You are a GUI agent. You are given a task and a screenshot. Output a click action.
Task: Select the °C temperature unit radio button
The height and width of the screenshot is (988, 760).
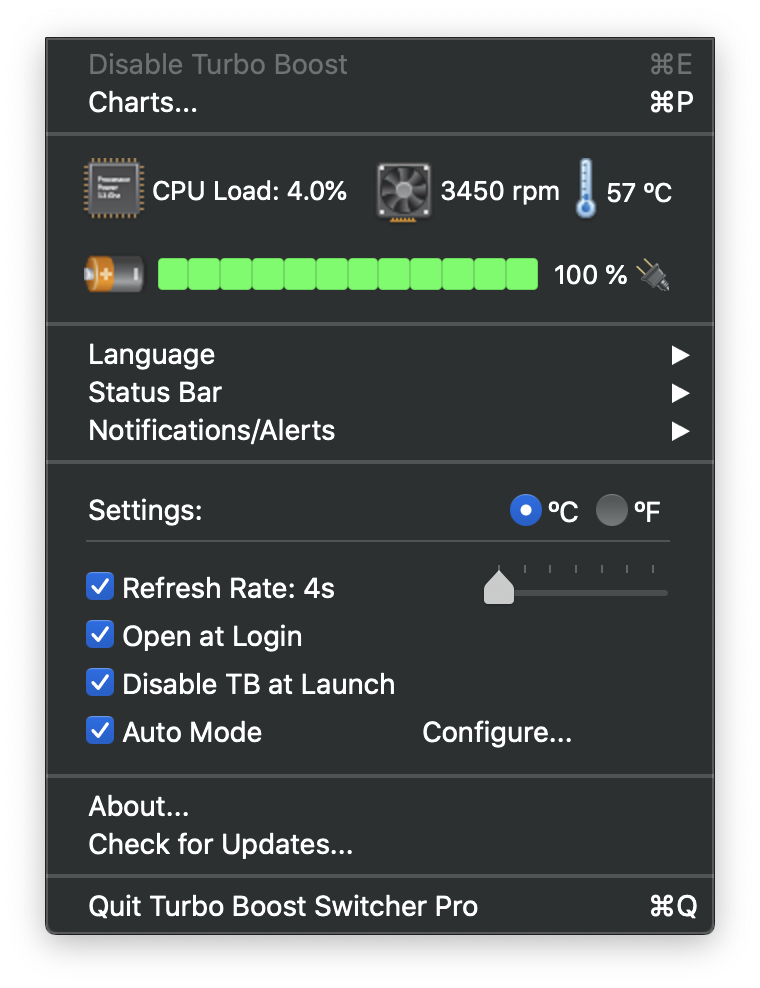click(526, 510)
